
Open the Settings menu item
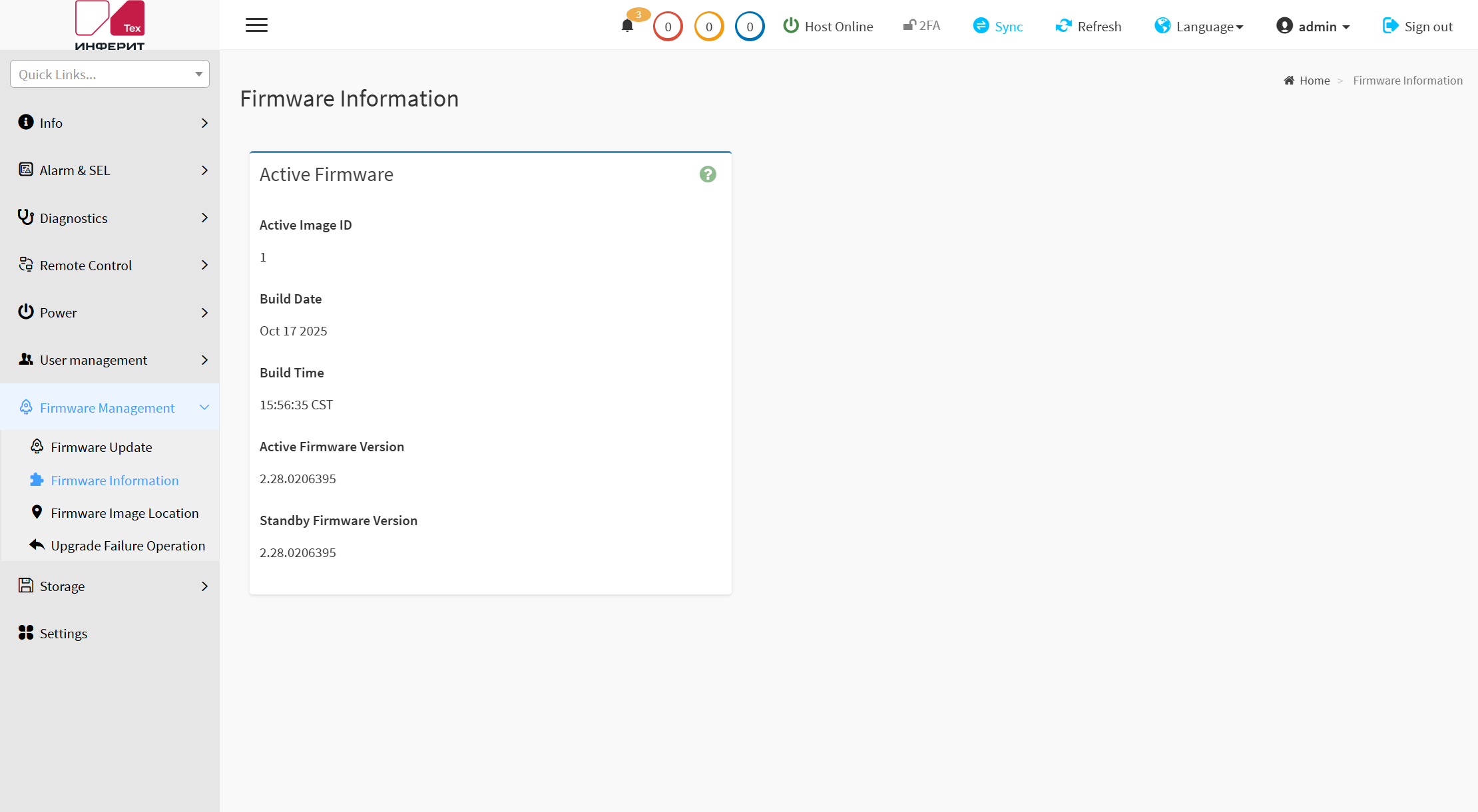pyautogui.click(x=110, y=634)
